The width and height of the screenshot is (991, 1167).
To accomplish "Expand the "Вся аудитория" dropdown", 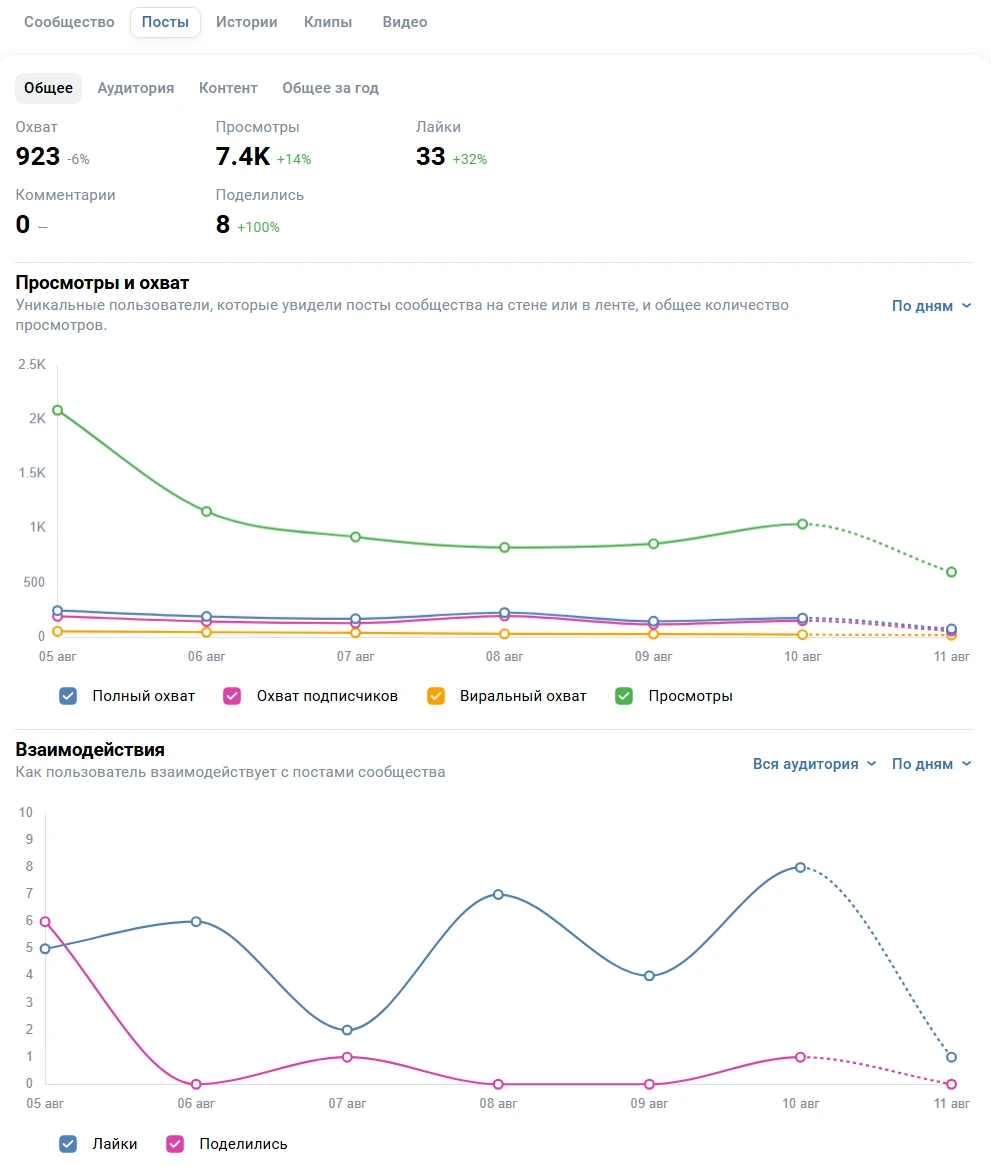I will click(814, 764).
